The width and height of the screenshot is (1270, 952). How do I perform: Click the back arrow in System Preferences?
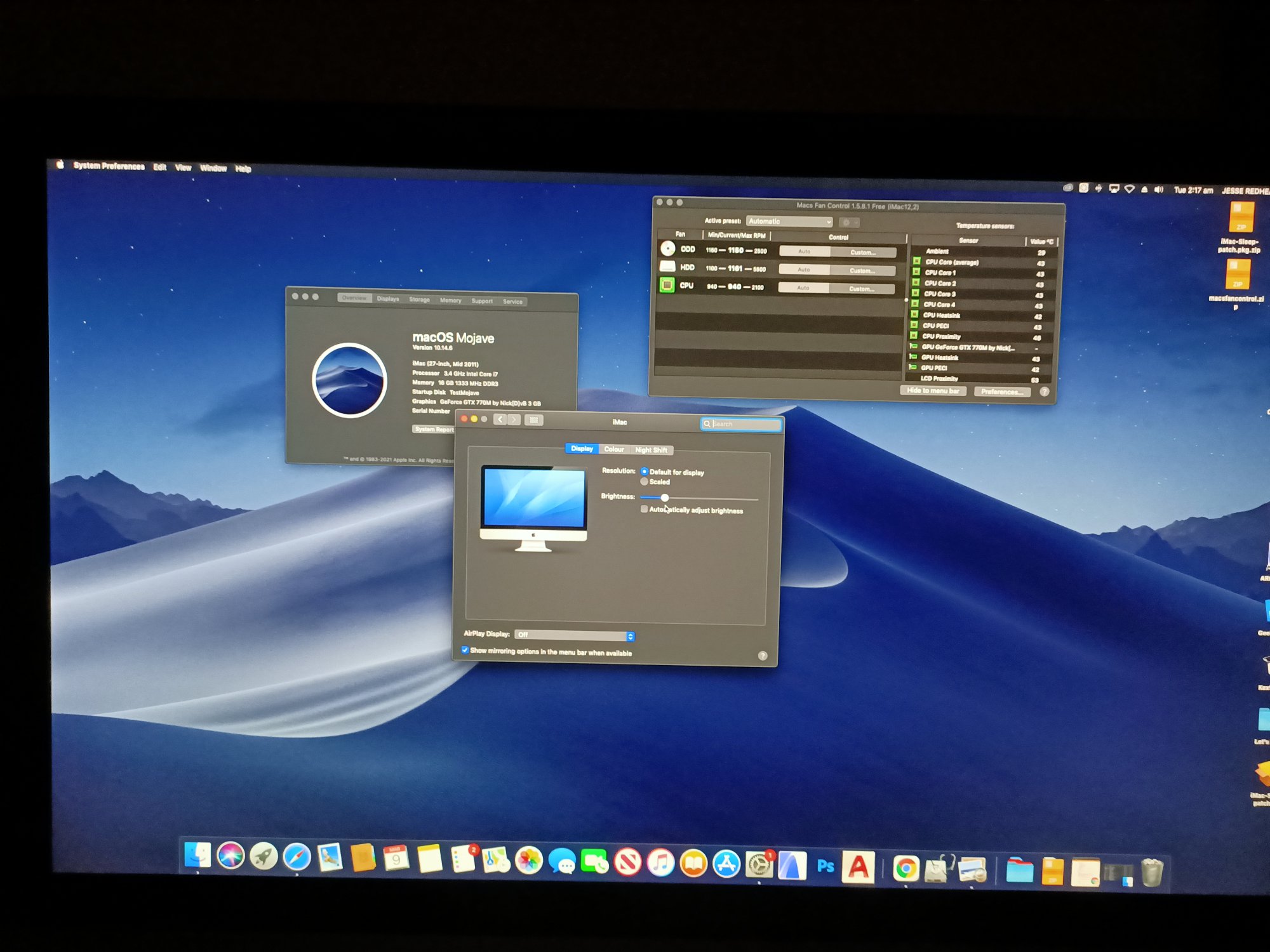click(x=500, y=420)
